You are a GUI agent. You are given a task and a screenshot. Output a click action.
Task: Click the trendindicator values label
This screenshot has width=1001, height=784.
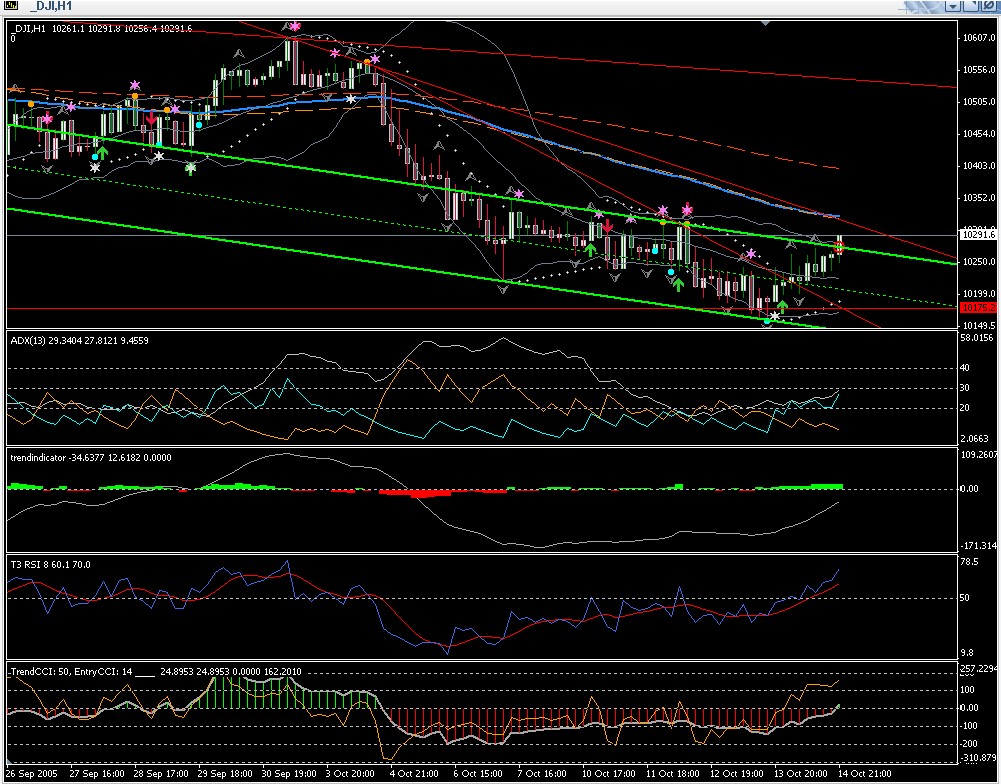pos(91,458)
